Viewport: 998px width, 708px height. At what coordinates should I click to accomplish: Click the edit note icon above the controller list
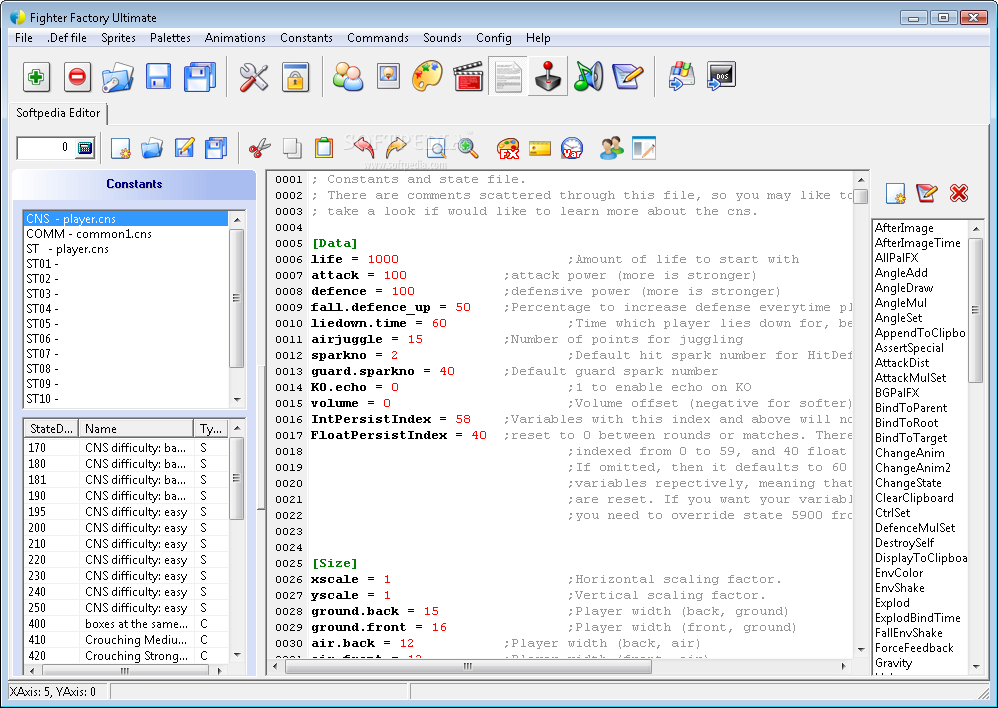(926, 193)
